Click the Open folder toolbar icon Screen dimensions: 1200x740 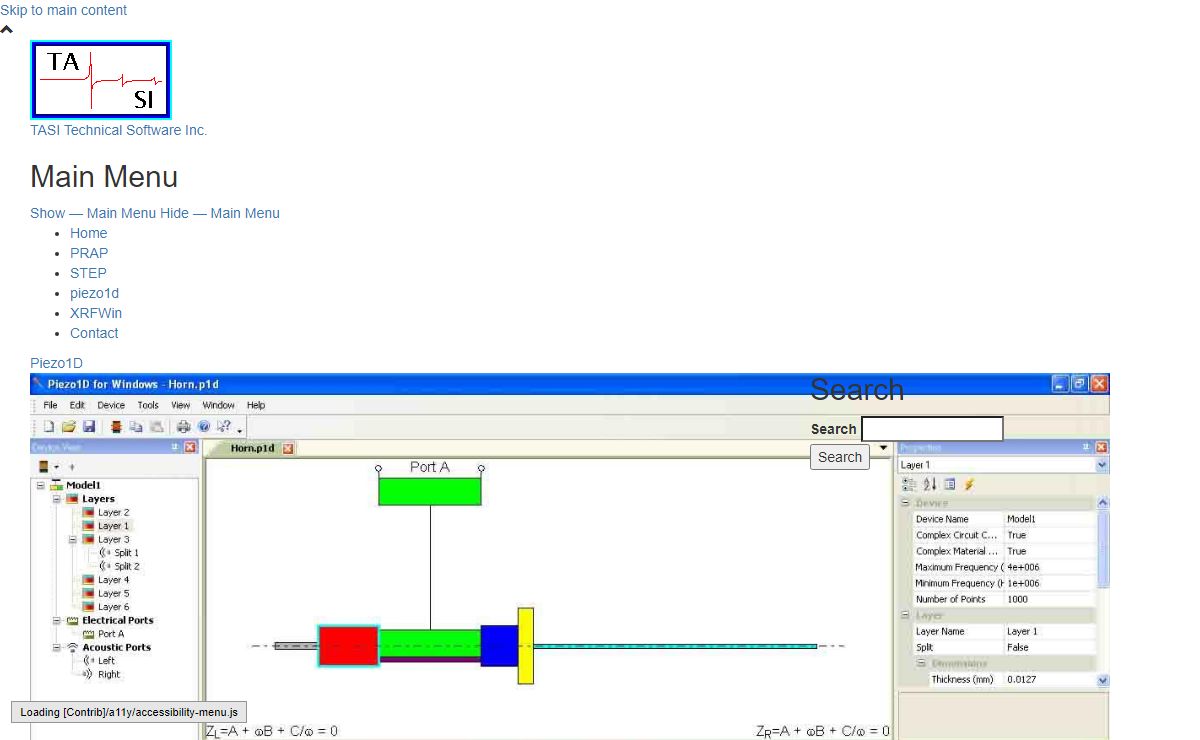tap(69, 426)
